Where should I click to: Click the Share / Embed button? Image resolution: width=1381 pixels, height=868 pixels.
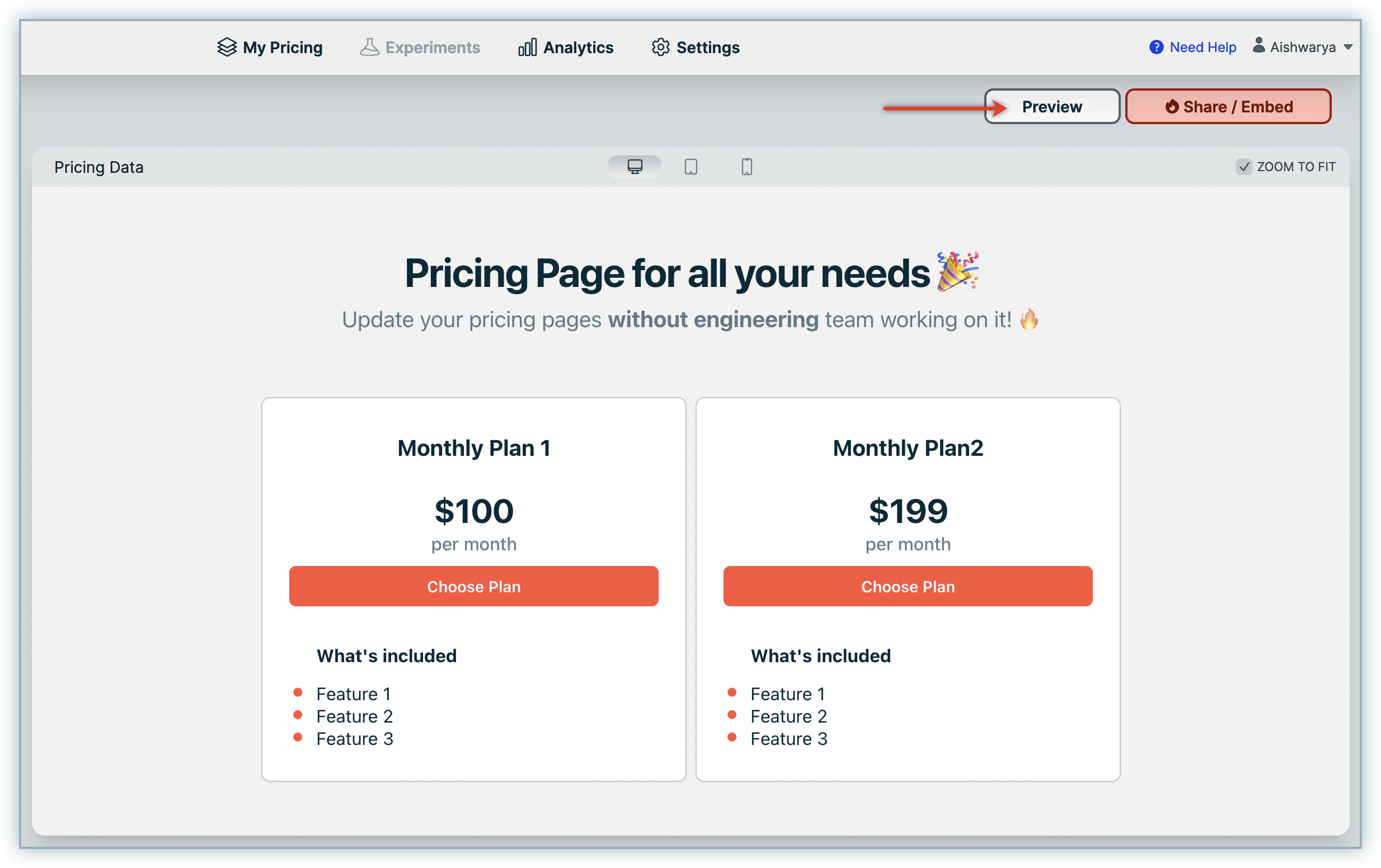coord(1228,107)
